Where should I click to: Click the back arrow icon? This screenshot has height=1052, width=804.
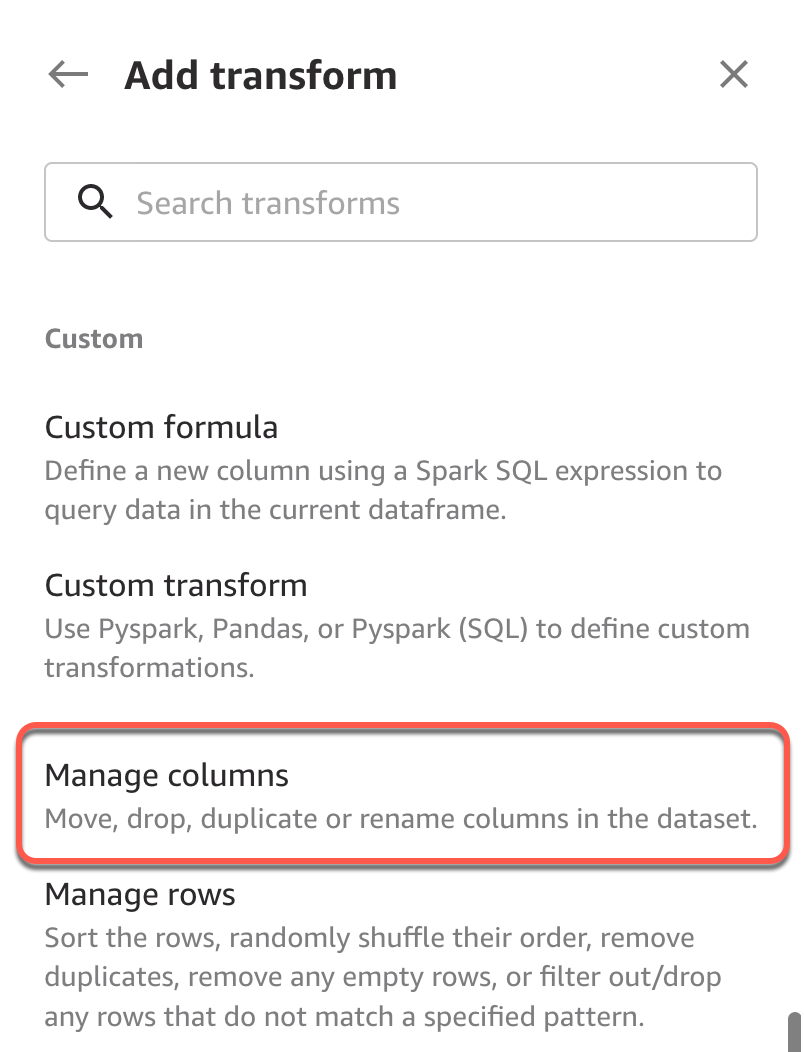pos(68,74)
